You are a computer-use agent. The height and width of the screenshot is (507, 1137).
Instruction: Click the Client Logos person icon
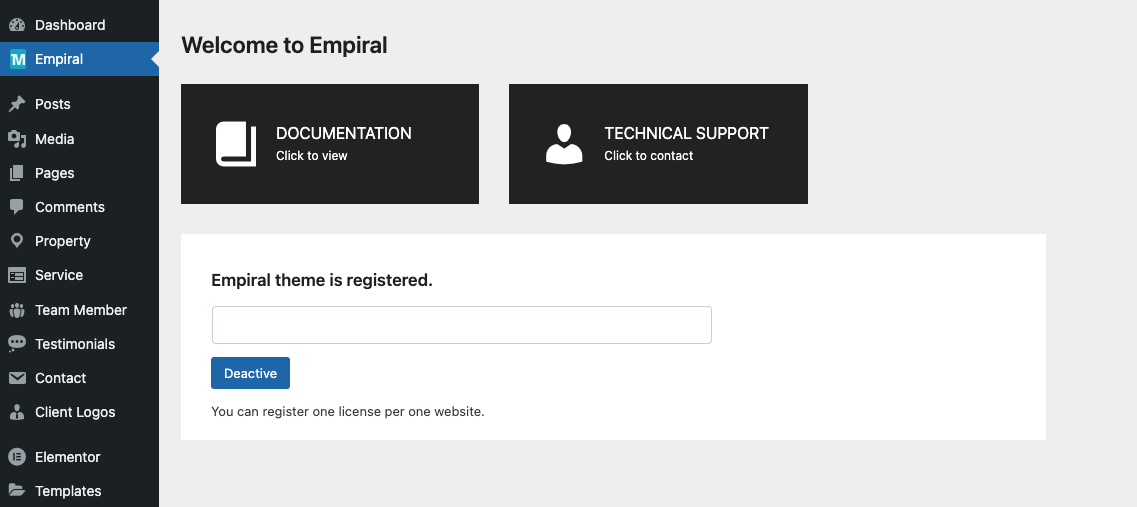click(17, 412)
